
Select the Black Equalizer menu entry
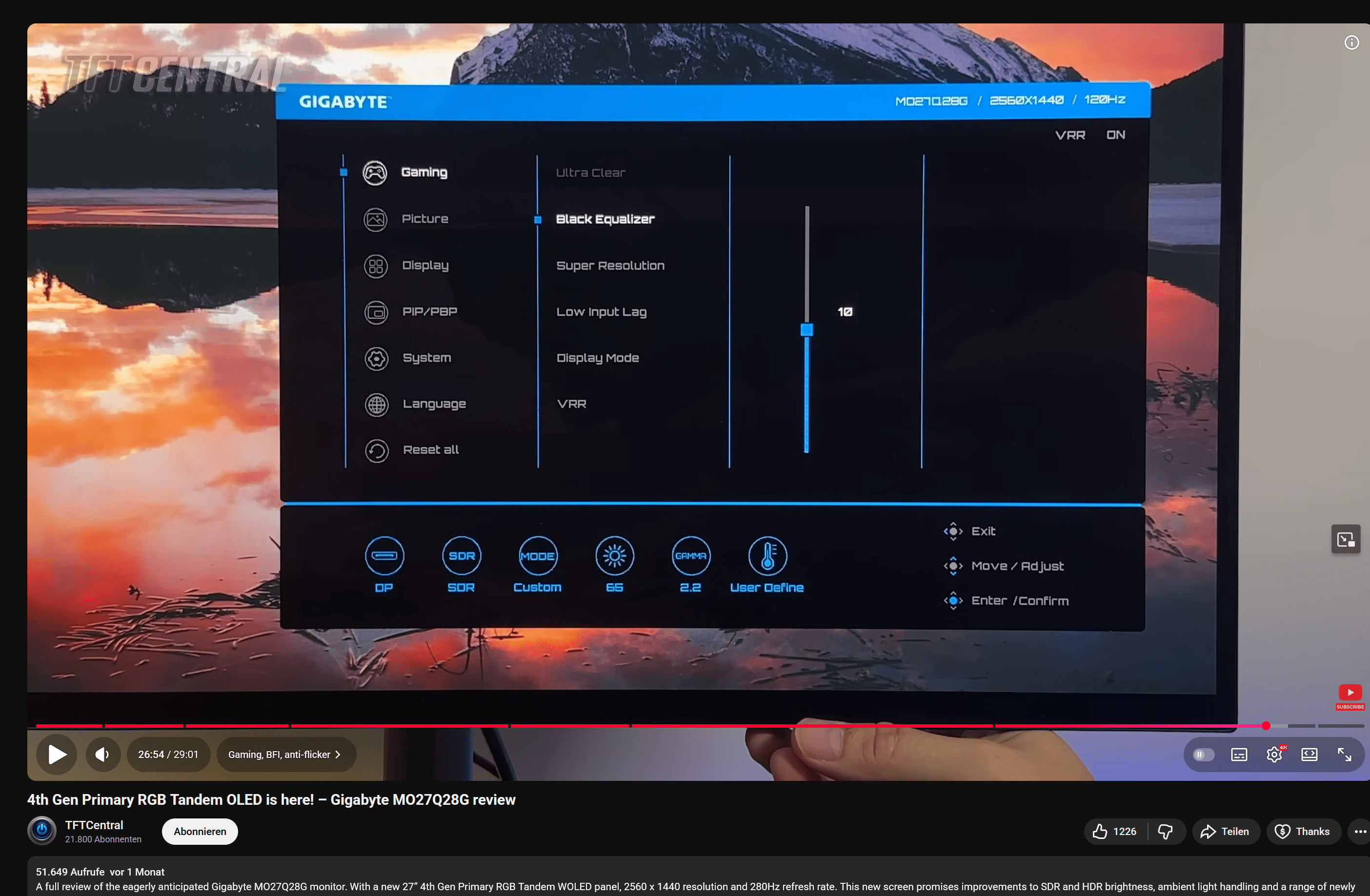(x=605, y=219)
